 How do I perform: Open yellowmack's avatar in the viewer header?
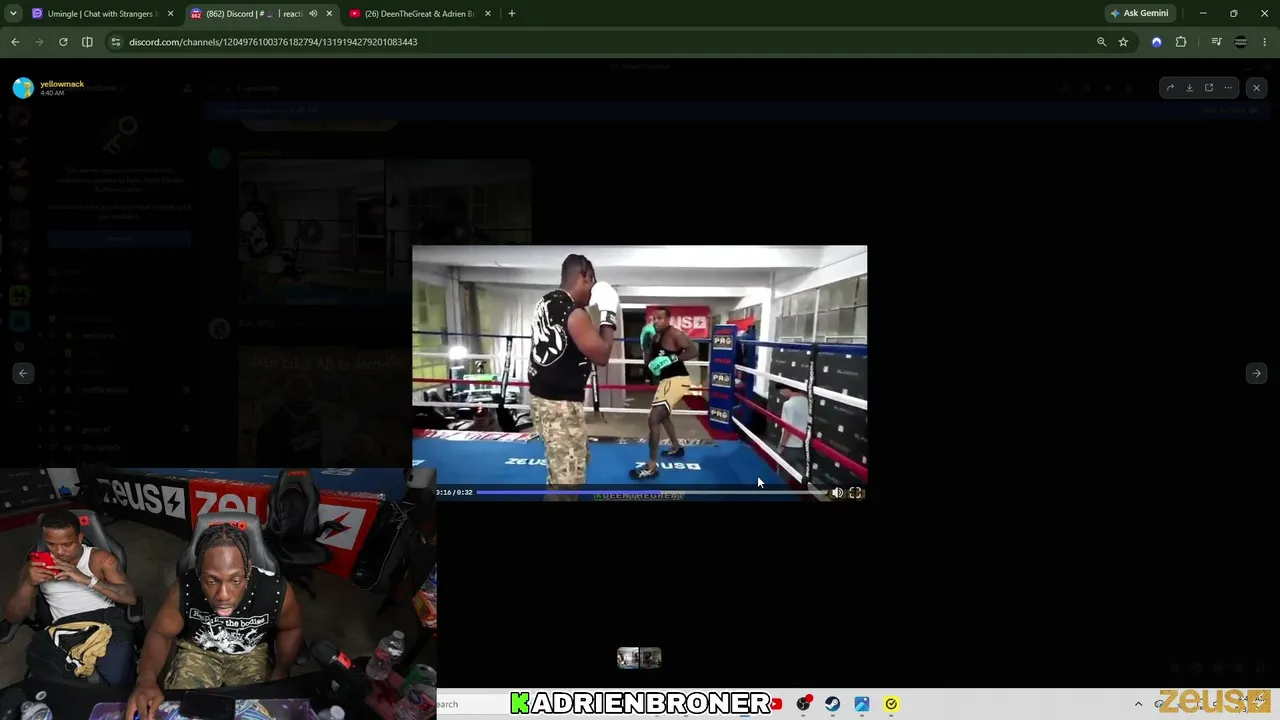[x=23, y=88]
